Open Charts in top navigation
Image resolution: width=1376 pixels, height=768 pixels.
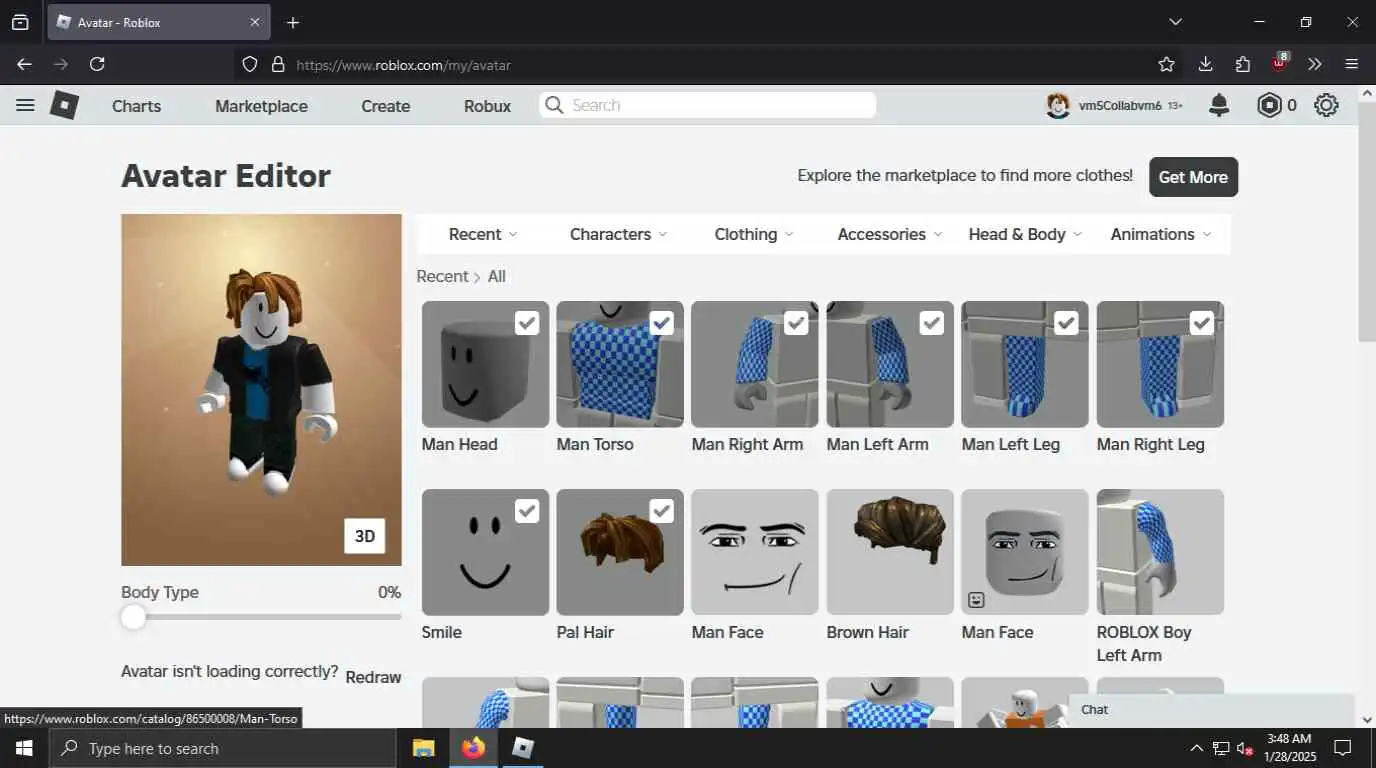pos(136,106)
